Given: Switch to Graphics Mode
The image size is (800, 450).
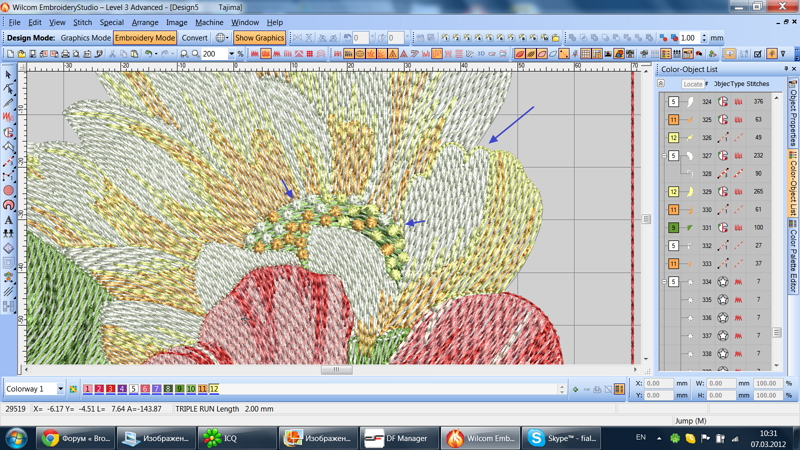Looking at the screenshot, I should pyautogui.click(x=85, y=38).
